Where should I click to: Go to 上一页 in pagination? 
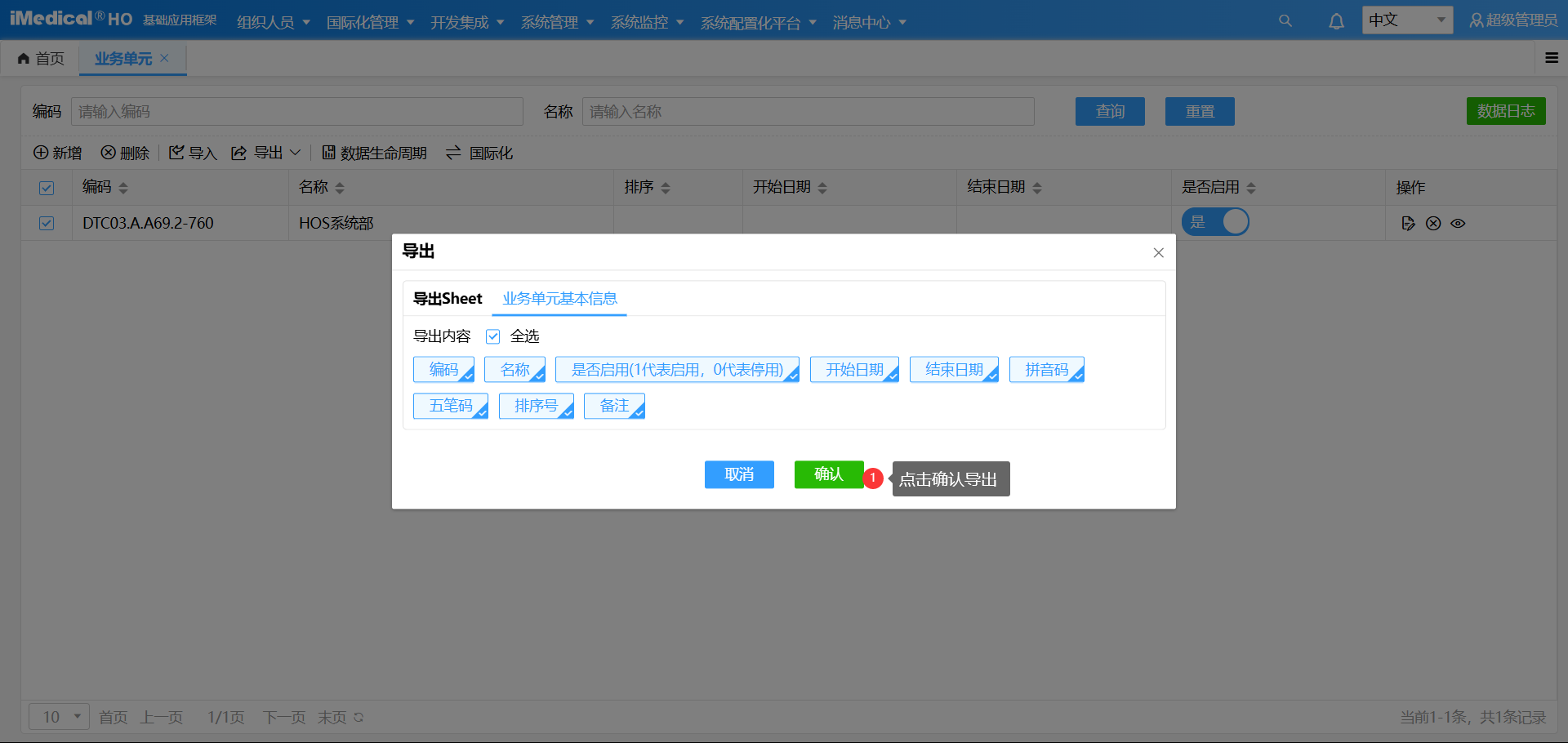pos(162,717)
